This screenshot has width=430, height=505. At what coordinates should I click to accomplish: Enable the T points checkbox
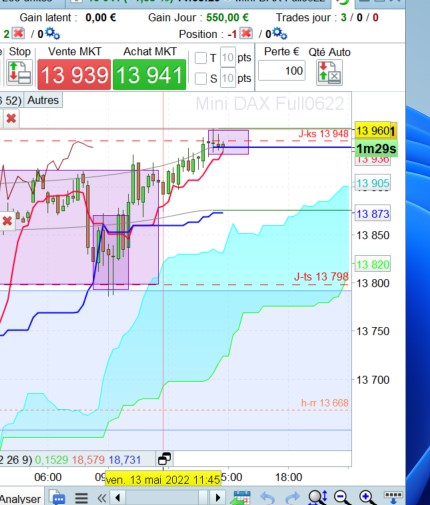click(x=200, y=58)
